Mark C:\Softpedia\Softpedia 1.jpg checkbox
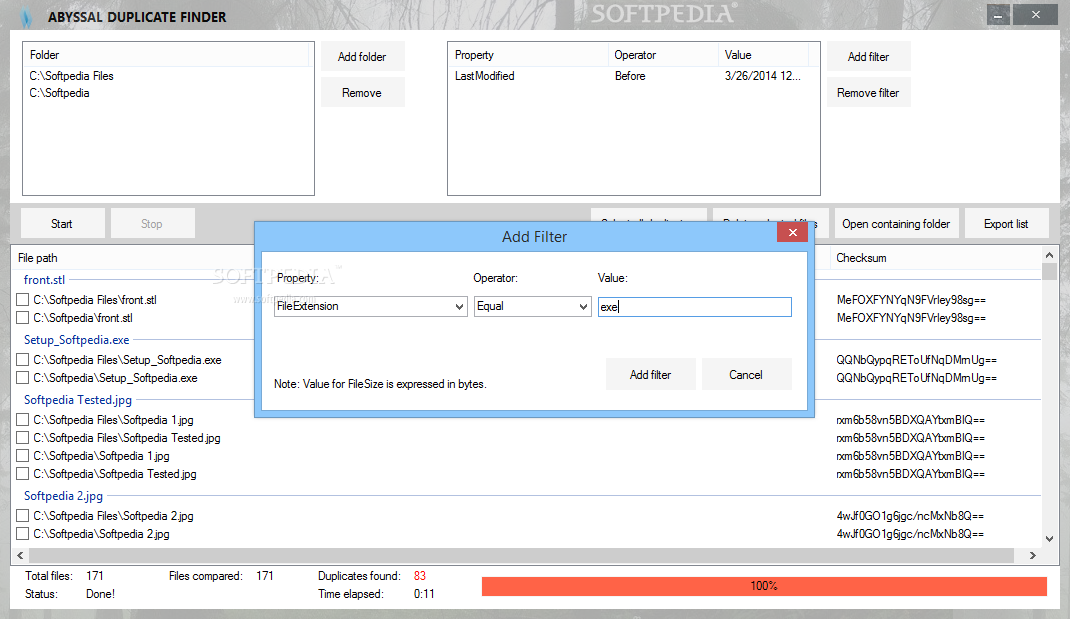1070x619 pixels. (23, 455)
